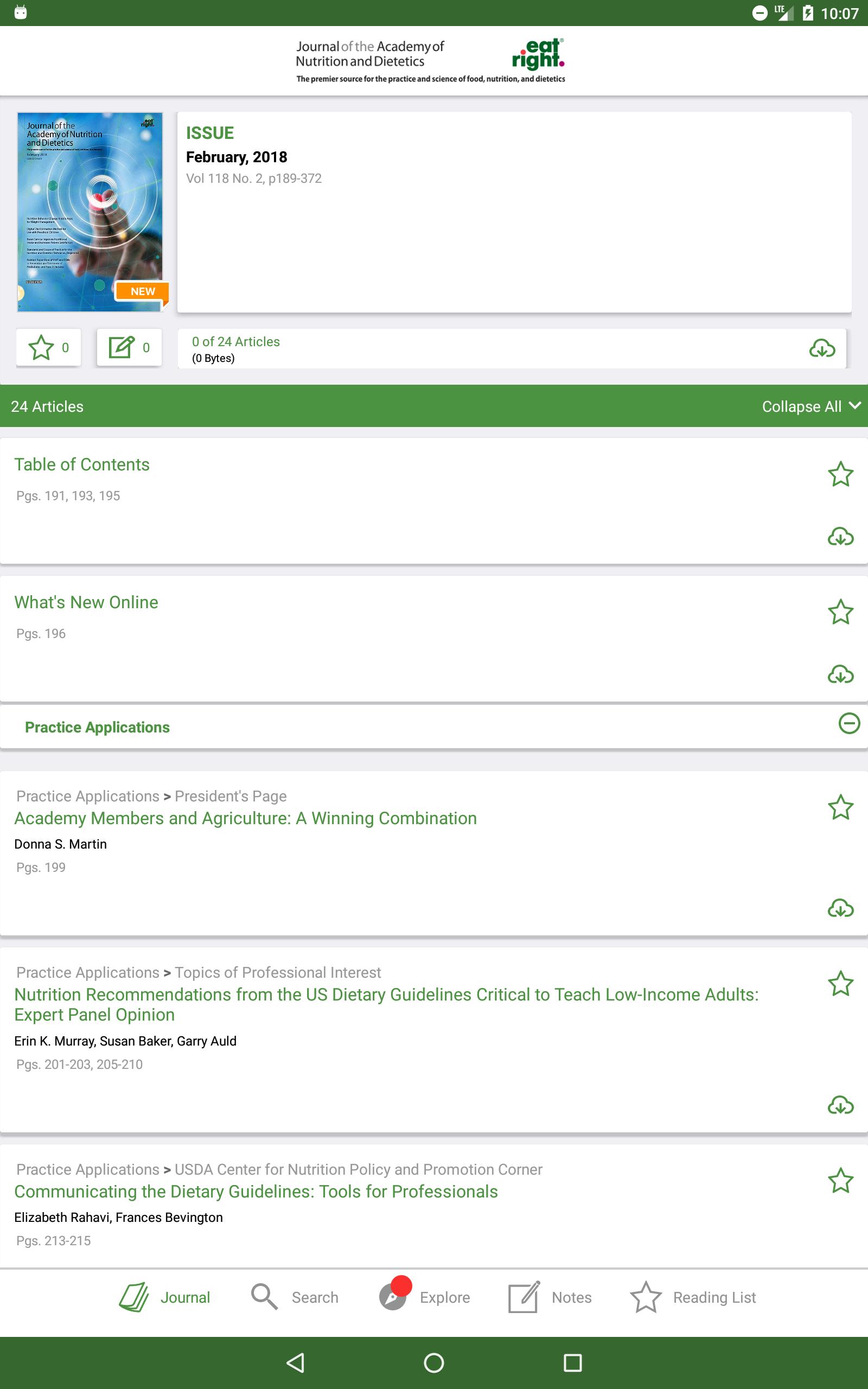The width and height of the screenshot is (868, 1389).
Task: Open the issue's starred articles counter
Action: (49, 347)
